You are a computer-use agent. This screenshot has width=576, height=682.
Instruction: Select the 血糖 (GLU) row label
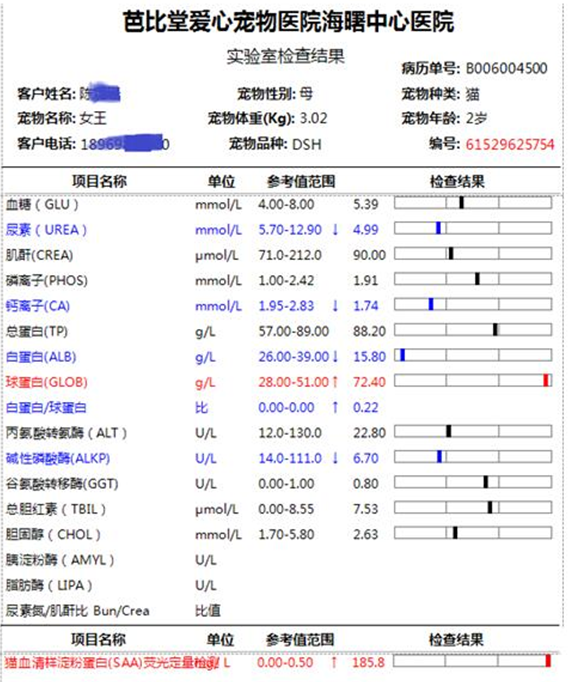(x=42, y=204)
